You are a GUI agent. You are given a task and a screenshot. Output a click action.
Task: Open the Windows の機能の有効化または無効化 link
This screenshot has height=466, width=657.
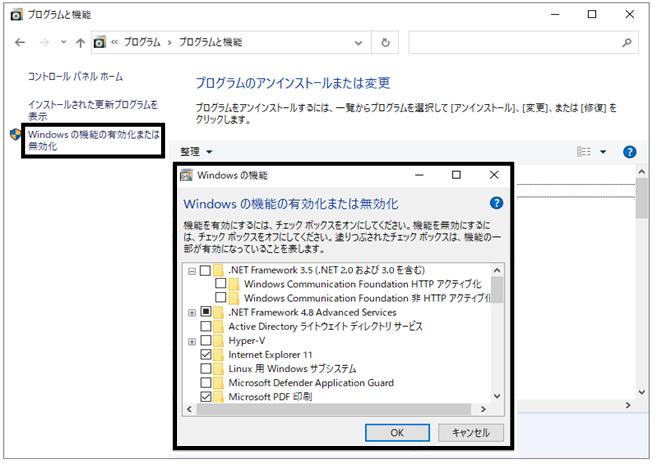click(x=93, y=140)
